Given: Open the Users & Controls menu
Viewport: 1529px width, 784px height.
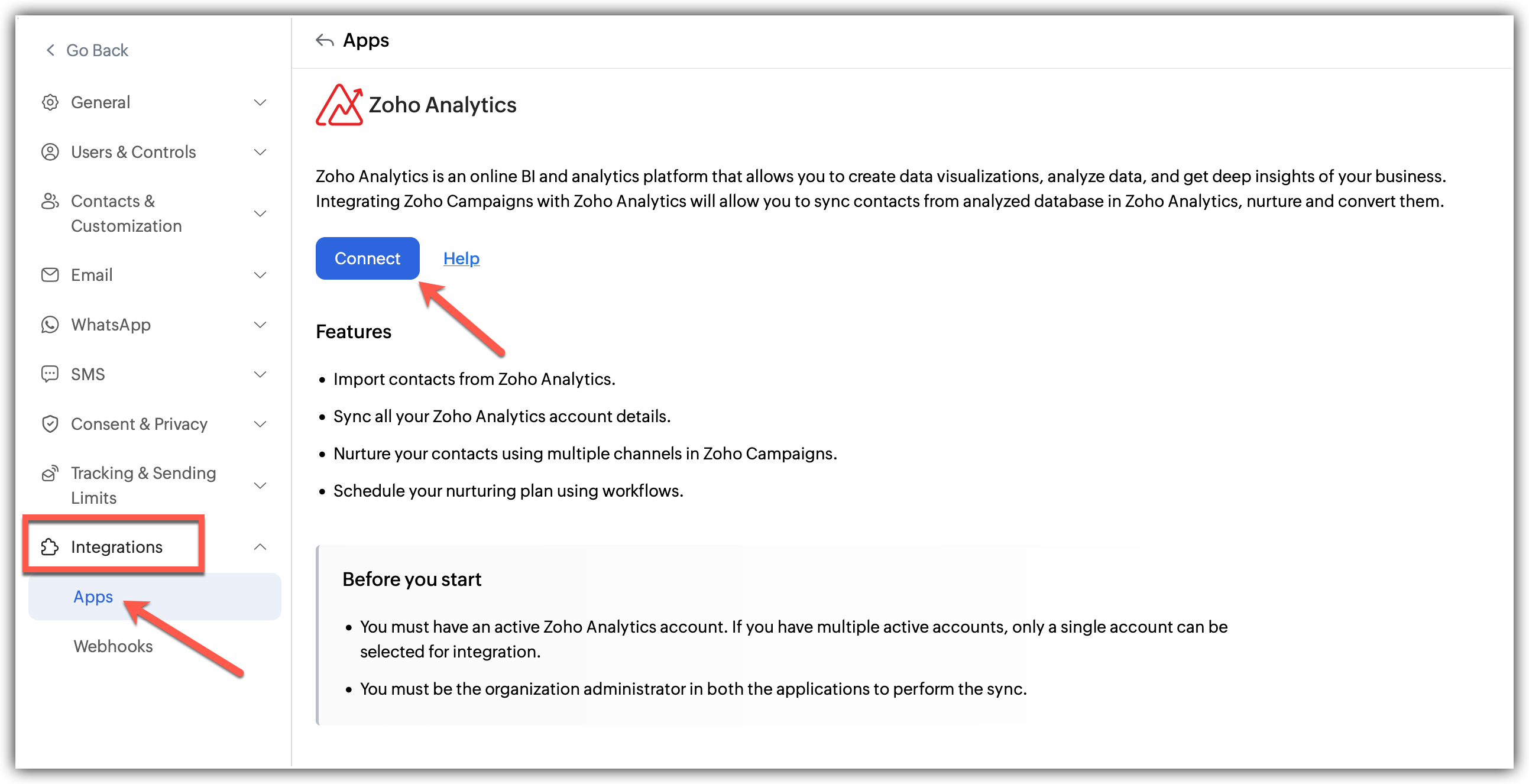Looking at the screenshot, I should (x=154, y=152).
